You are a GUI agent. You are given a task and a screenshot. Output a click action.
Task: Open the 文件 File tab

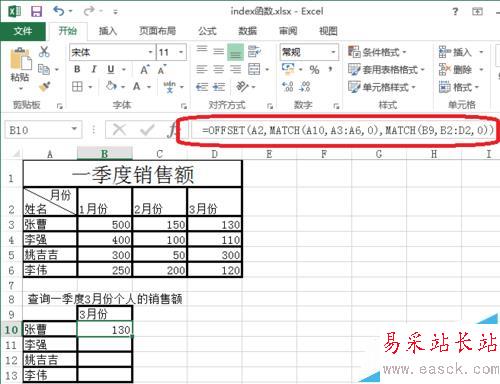(23, 31)
